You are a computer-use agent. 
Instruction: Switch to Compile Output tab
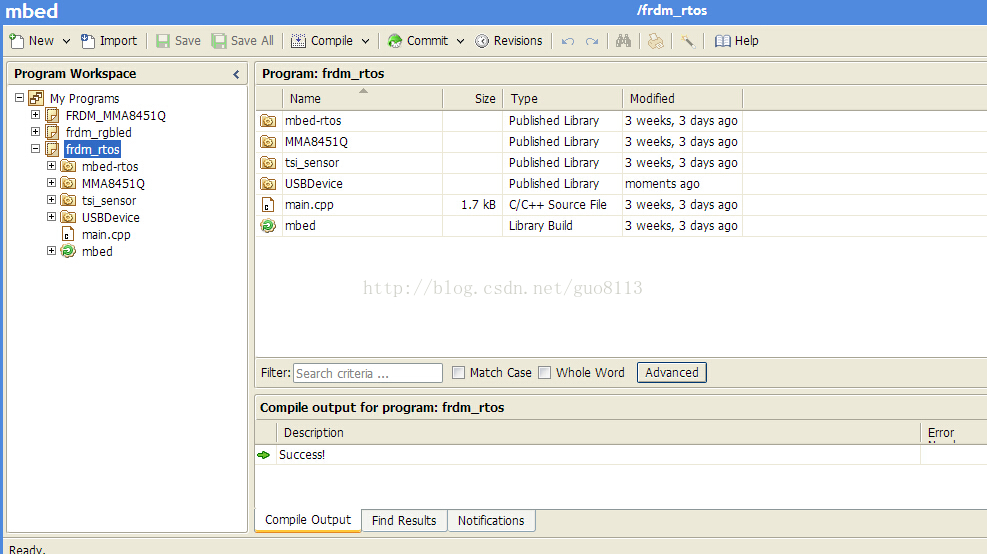[x=308, y=520]
